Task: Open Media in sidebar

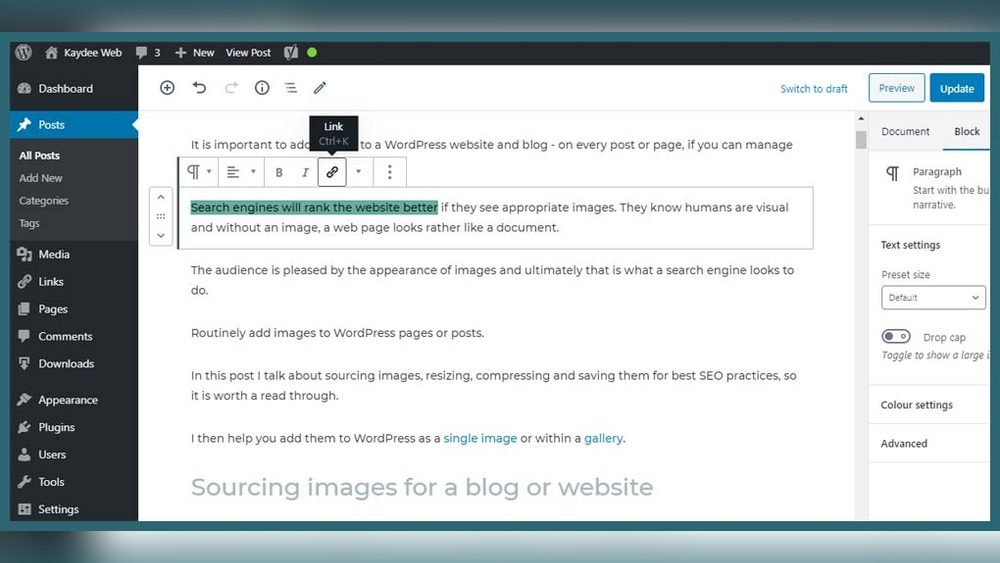Action: click(x=73, y=254)
